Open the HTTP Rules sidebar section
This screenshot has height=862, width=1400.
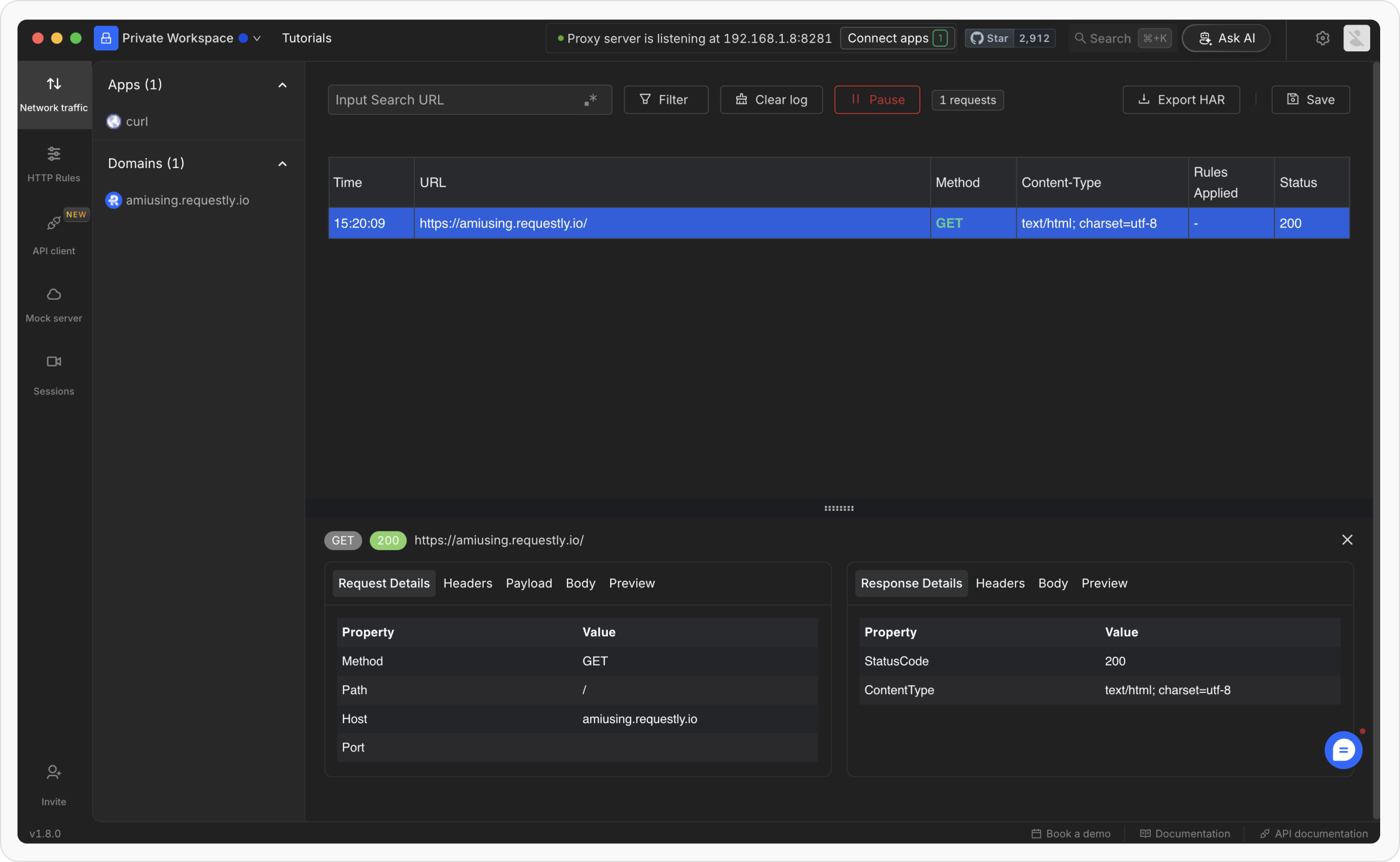(x=54, y=164)
